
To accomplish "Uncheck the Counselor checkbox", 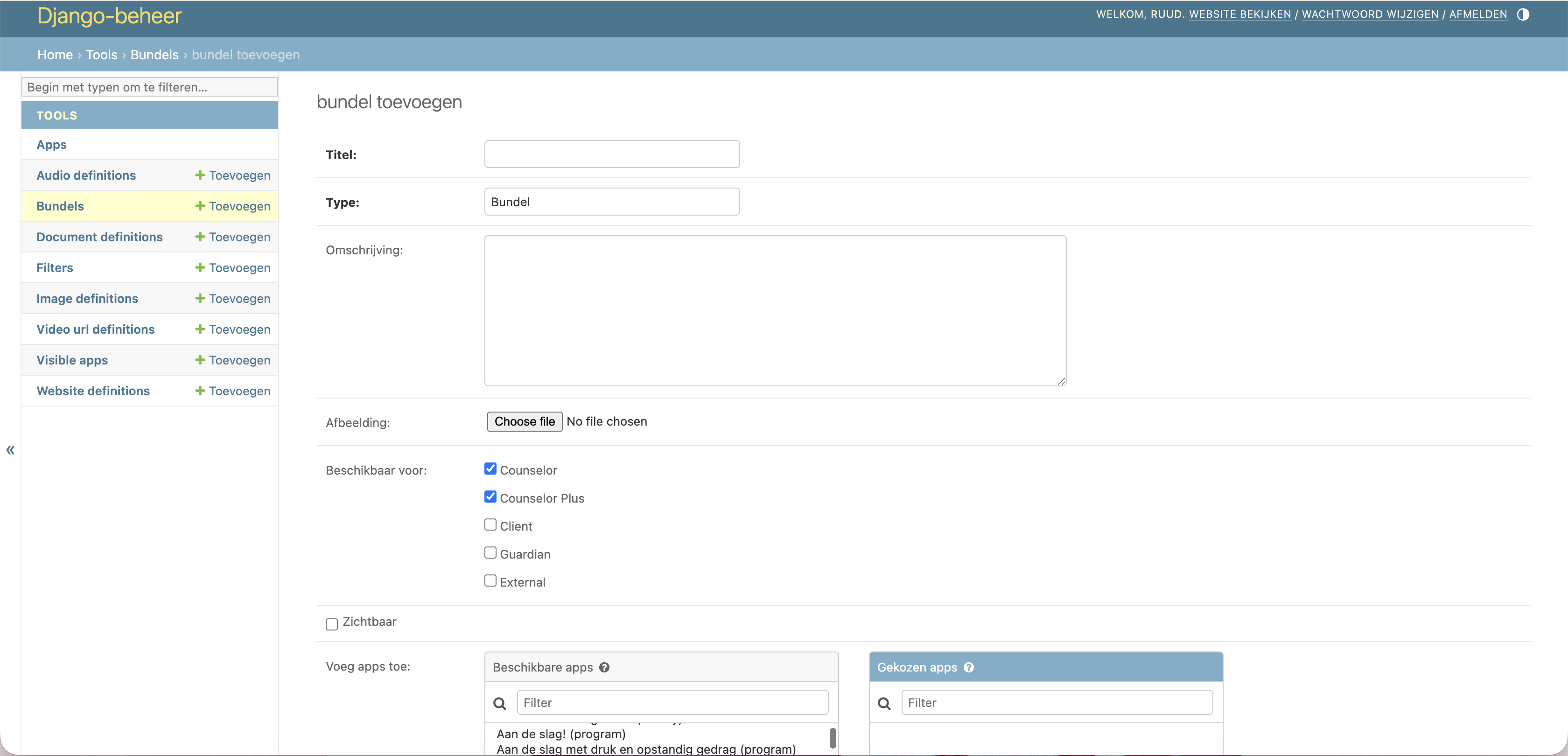I will pyautogui.click(x=490, y=469).
